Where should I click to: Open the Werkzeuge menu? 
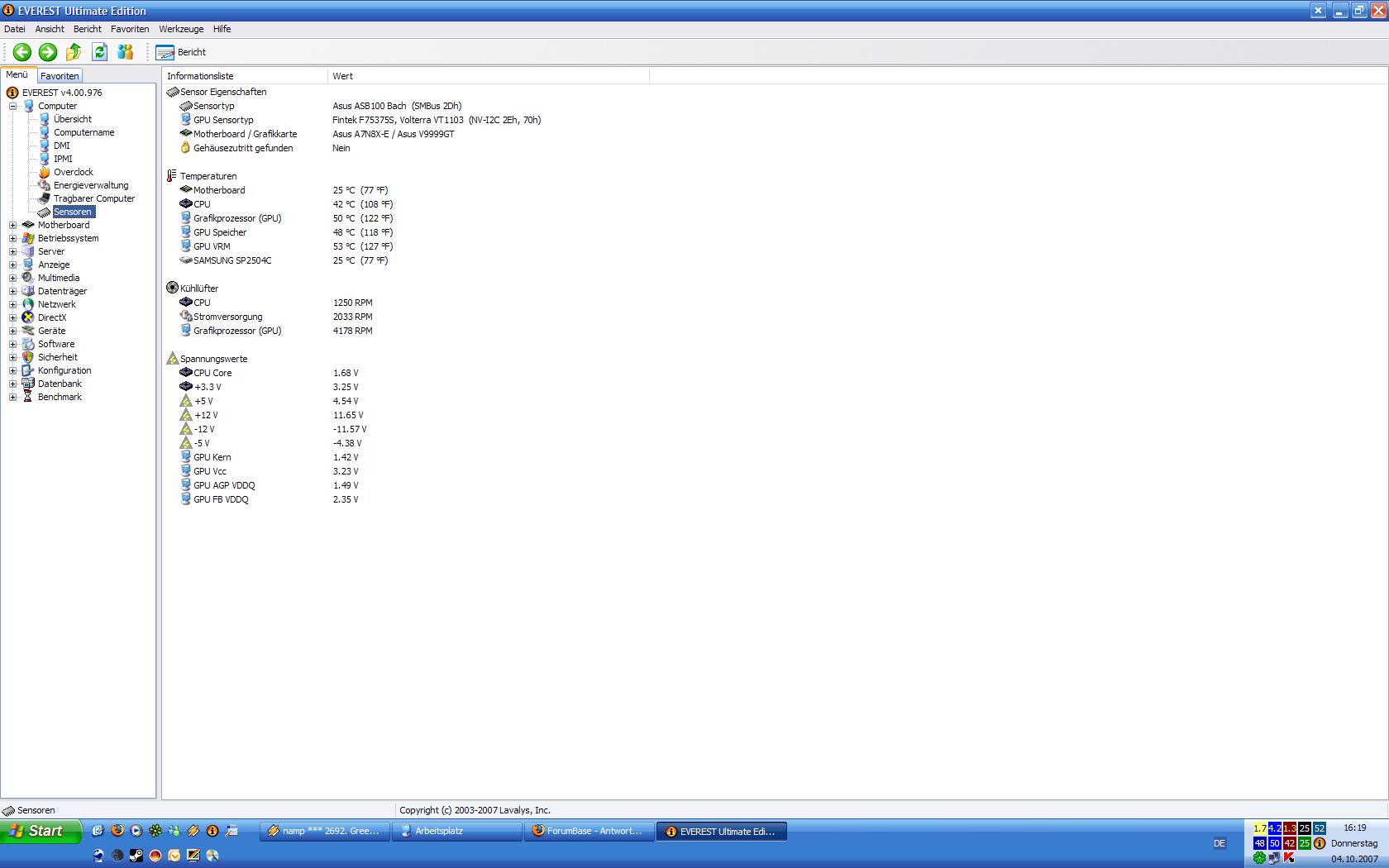pyautogui.click(x=181, y=29)
